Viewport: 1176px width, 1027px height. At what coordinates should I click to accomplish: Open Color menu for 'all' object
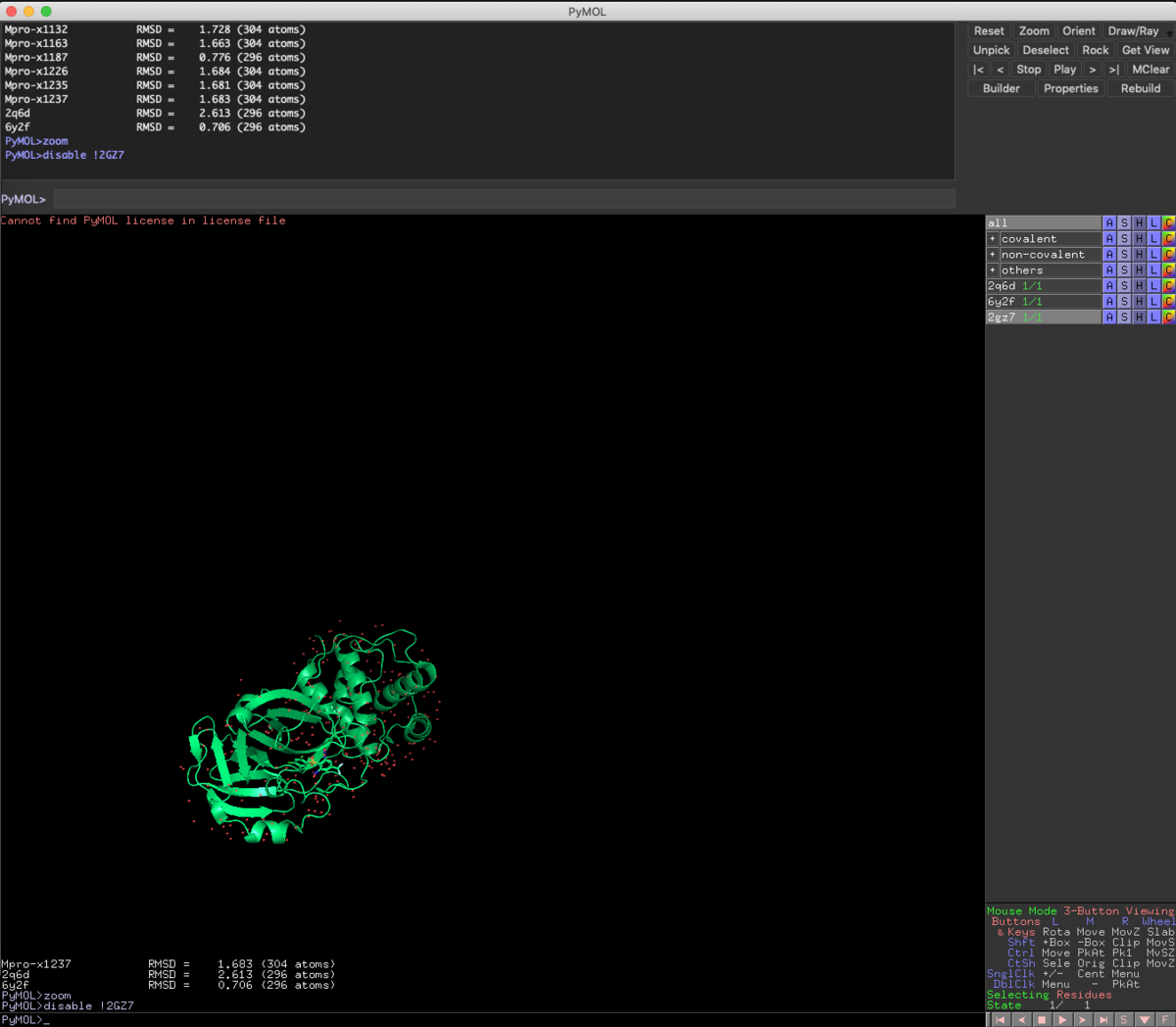click(x=1168, y=223)
